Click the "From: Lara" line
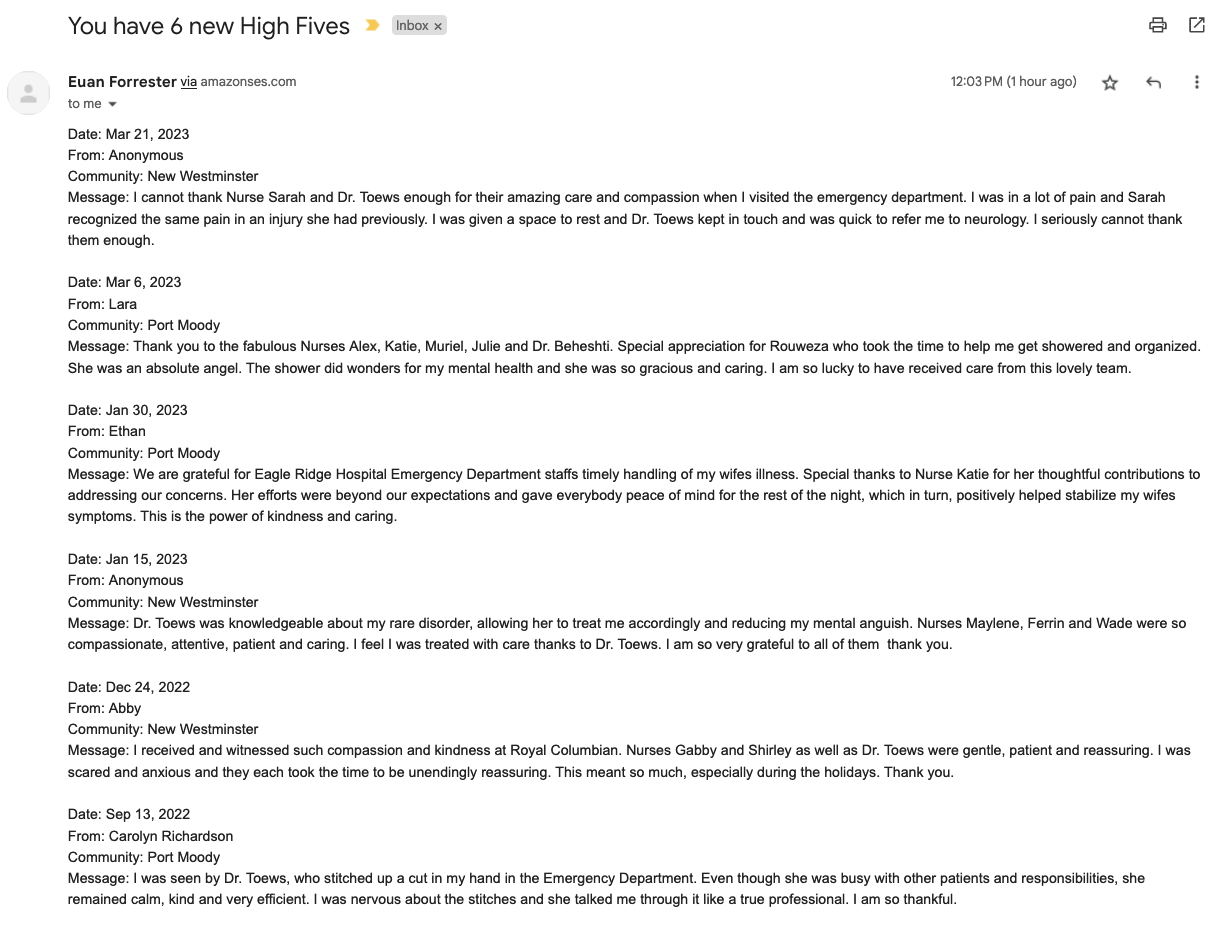 click(102, 304)
